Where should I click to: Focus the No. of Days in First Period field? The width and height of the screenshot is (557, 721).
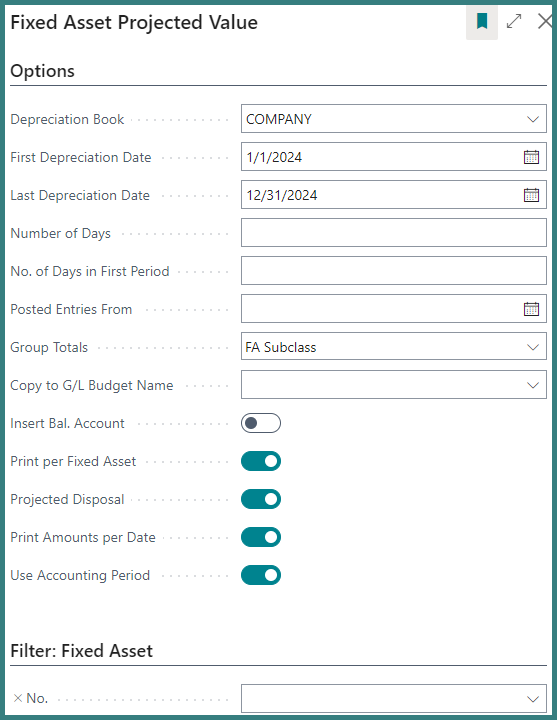point(394,271)
